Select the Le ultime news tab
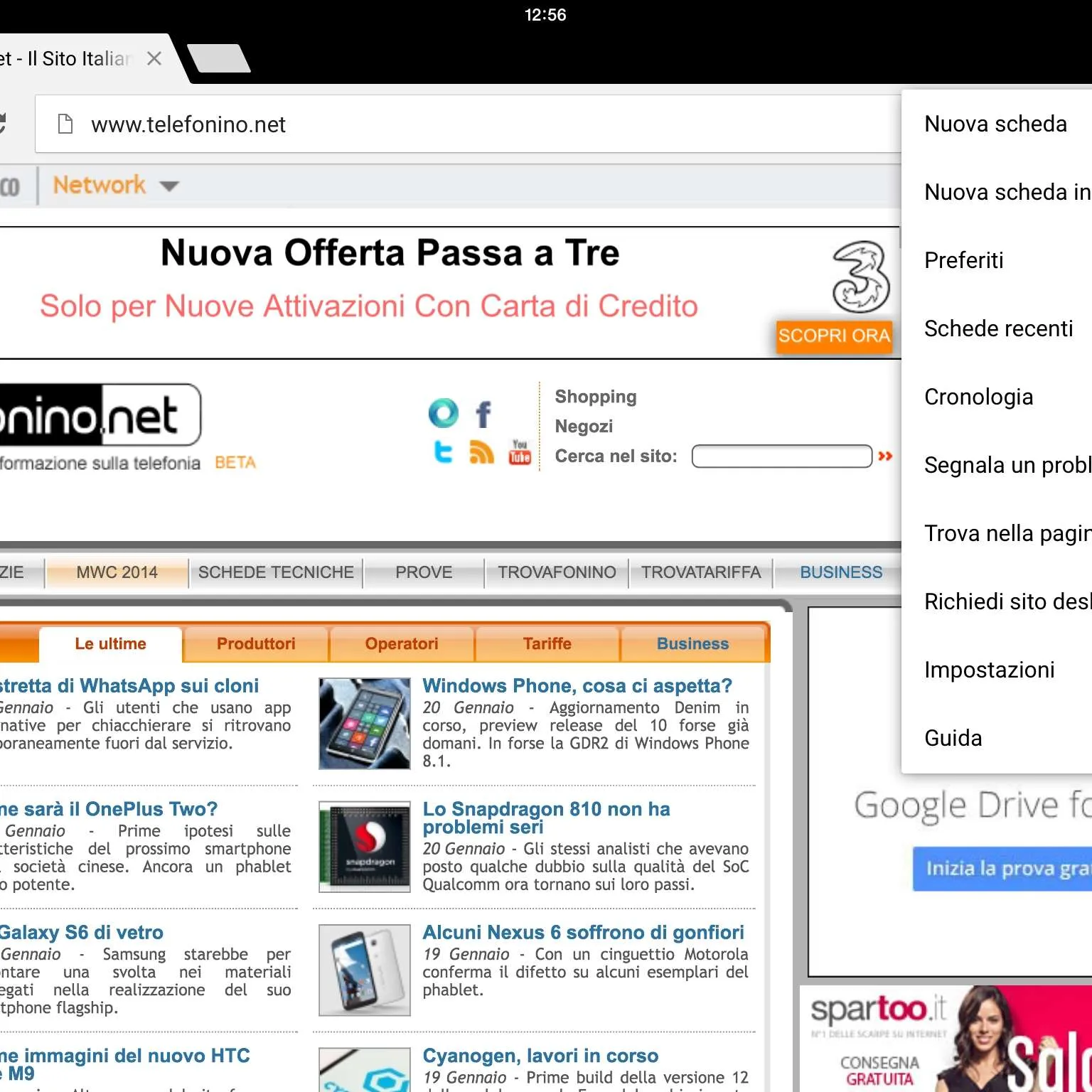Image resolution: width=1092 pixels, height=1092 pixels. (x=111, y=644)
